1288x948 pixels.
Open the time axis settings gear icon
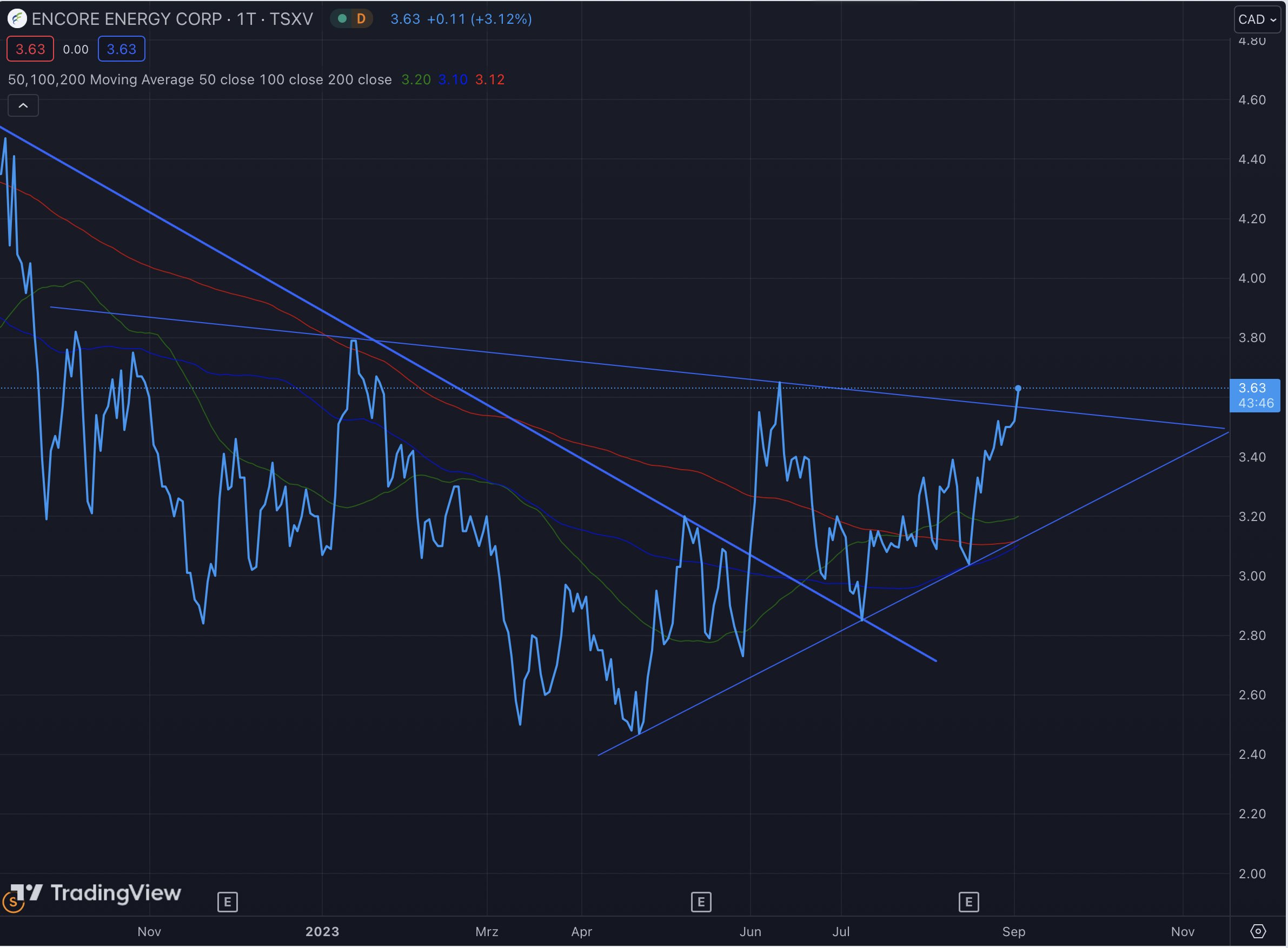click(x=1258, y=931)
